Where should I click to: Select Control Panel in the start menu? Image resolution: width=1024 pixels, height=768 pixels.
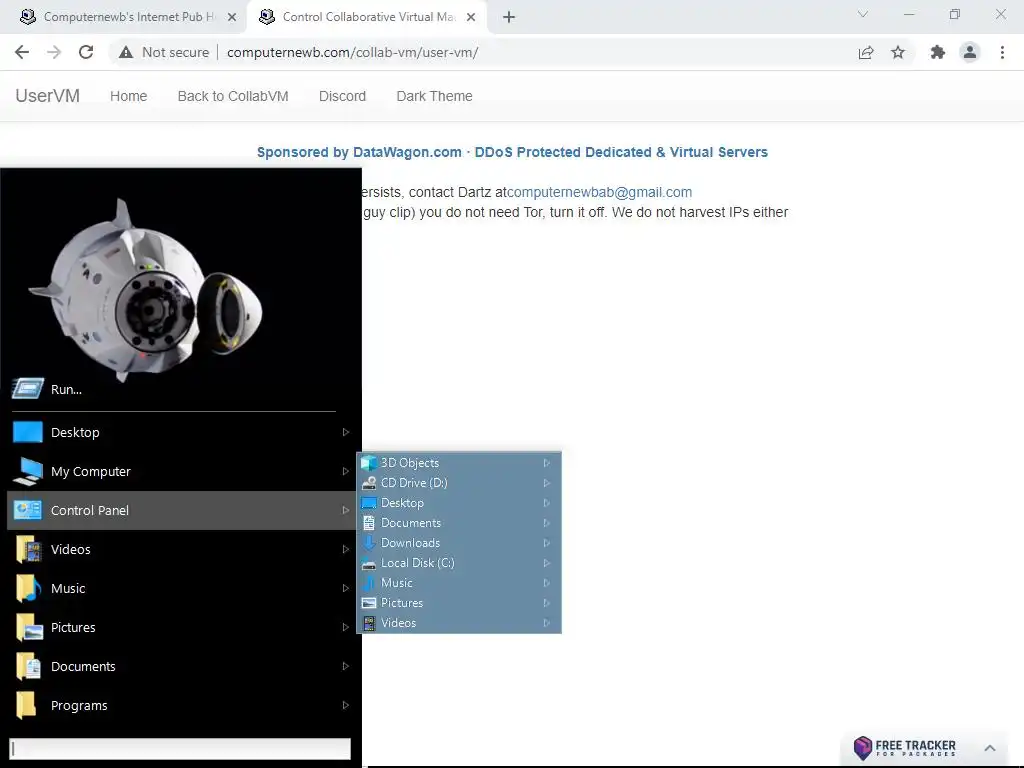(182, 510)
